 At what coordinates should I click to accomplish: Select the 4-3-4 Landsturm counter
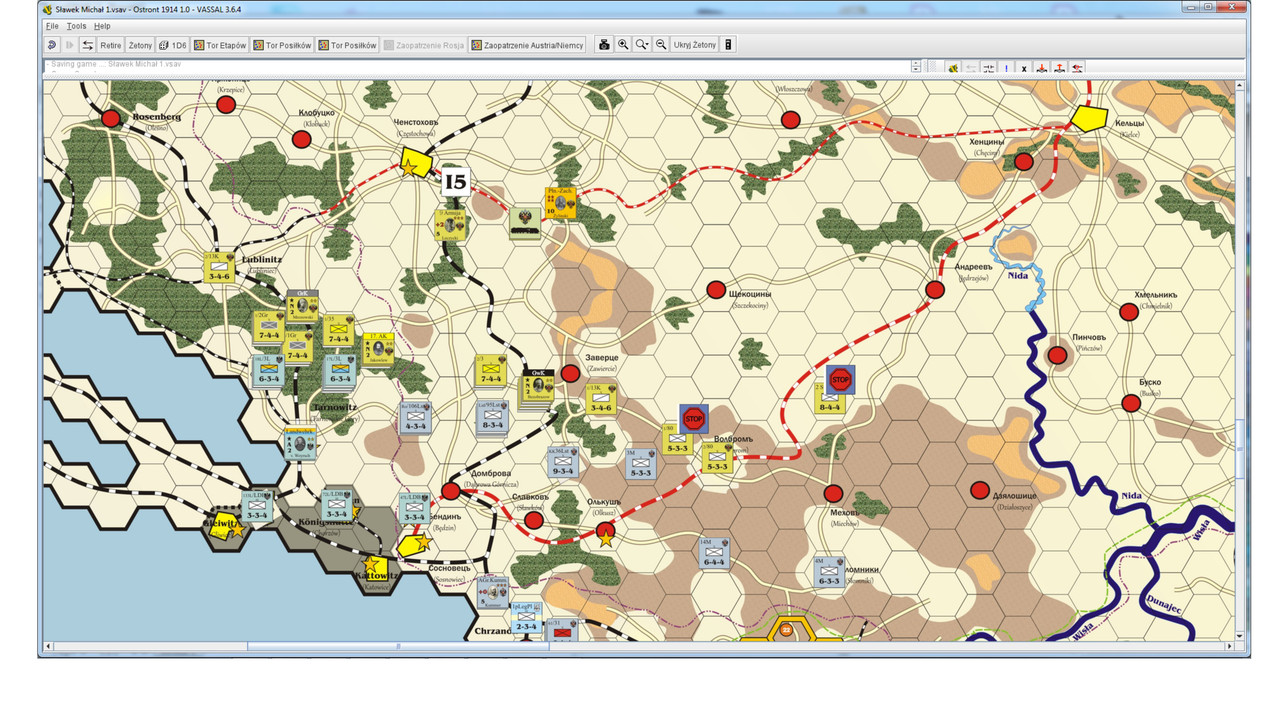pos(415,417)
